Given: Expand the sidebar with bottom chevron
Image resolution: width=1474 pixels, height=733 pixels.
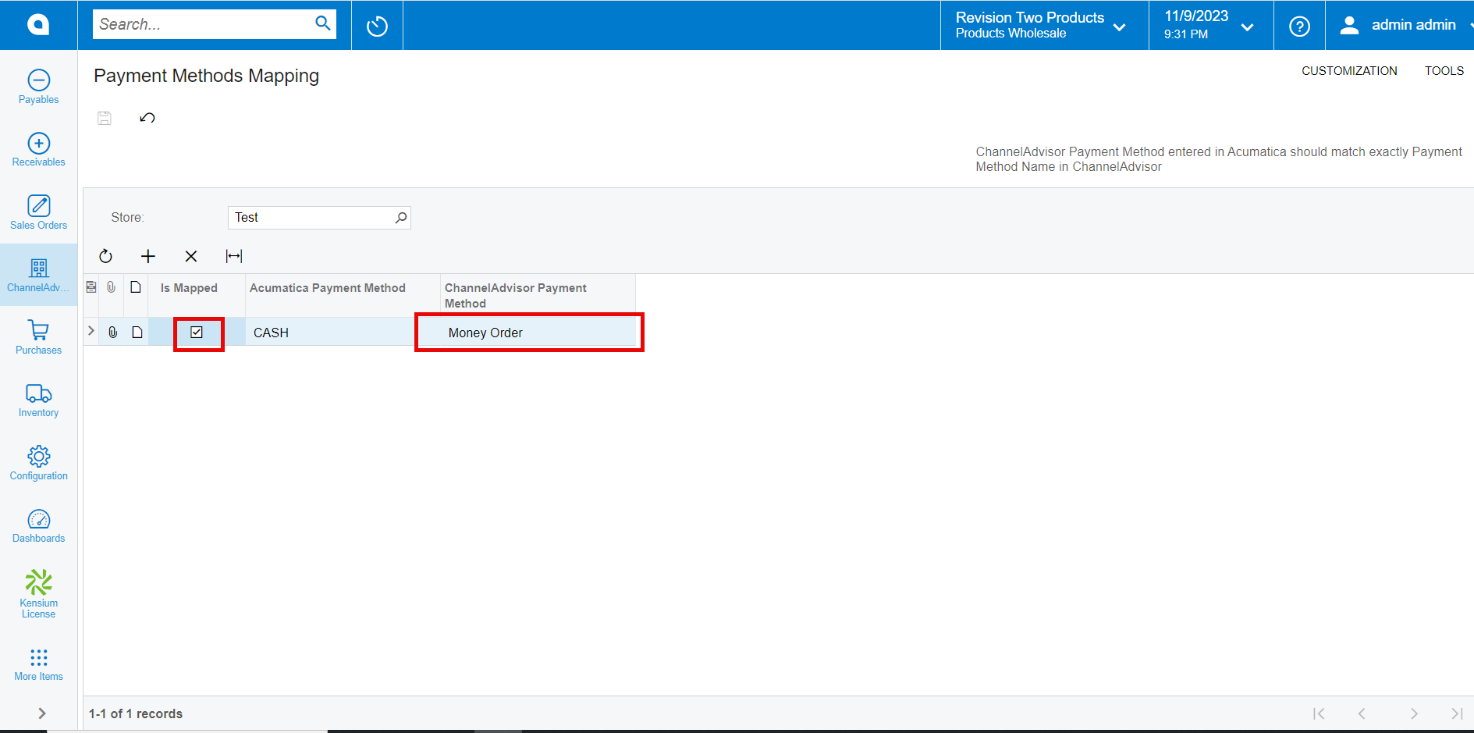Looking at the screenshot, I should click(x=41, y=713).
